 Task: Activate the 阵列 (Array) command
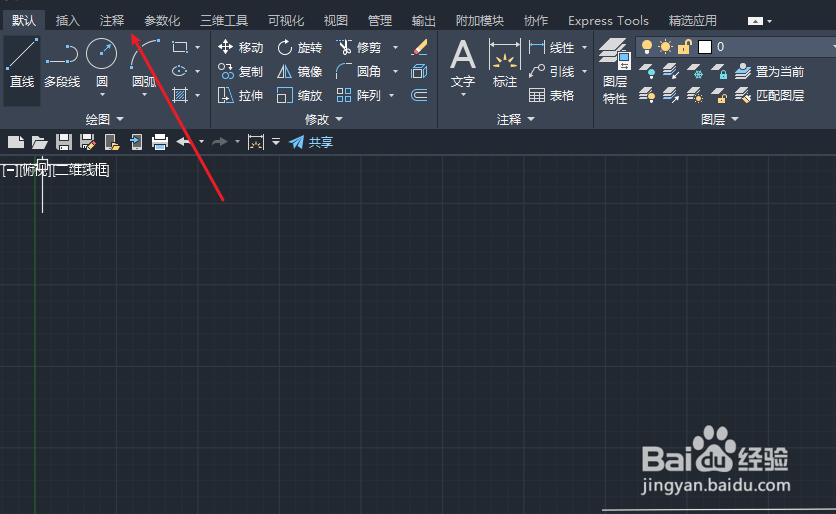click(359, 95)
